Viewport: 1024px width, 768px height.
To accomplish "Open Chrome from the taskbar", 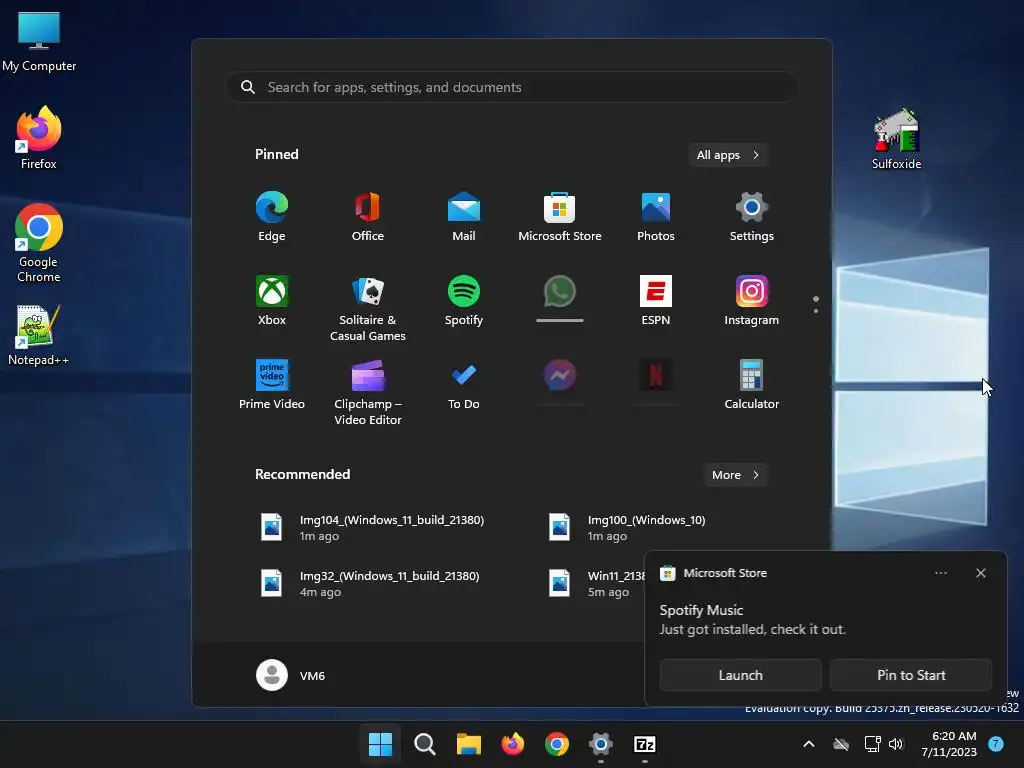I will [556, 744].
